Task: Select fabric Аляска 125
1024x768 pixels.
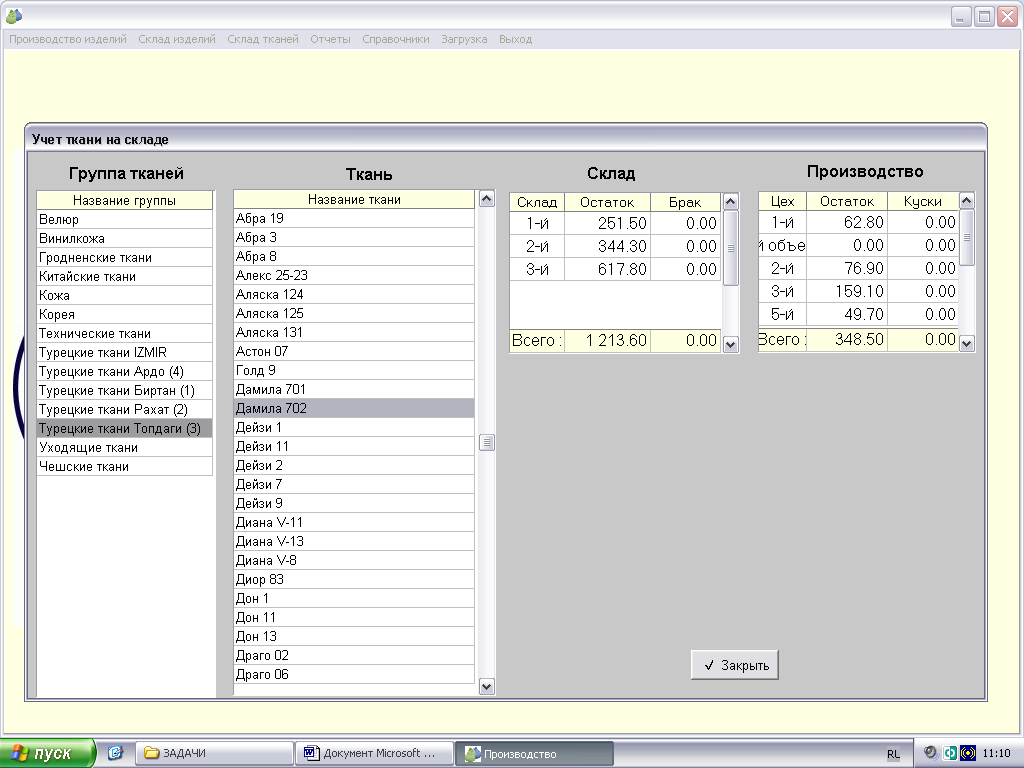Action: (354, 313)
